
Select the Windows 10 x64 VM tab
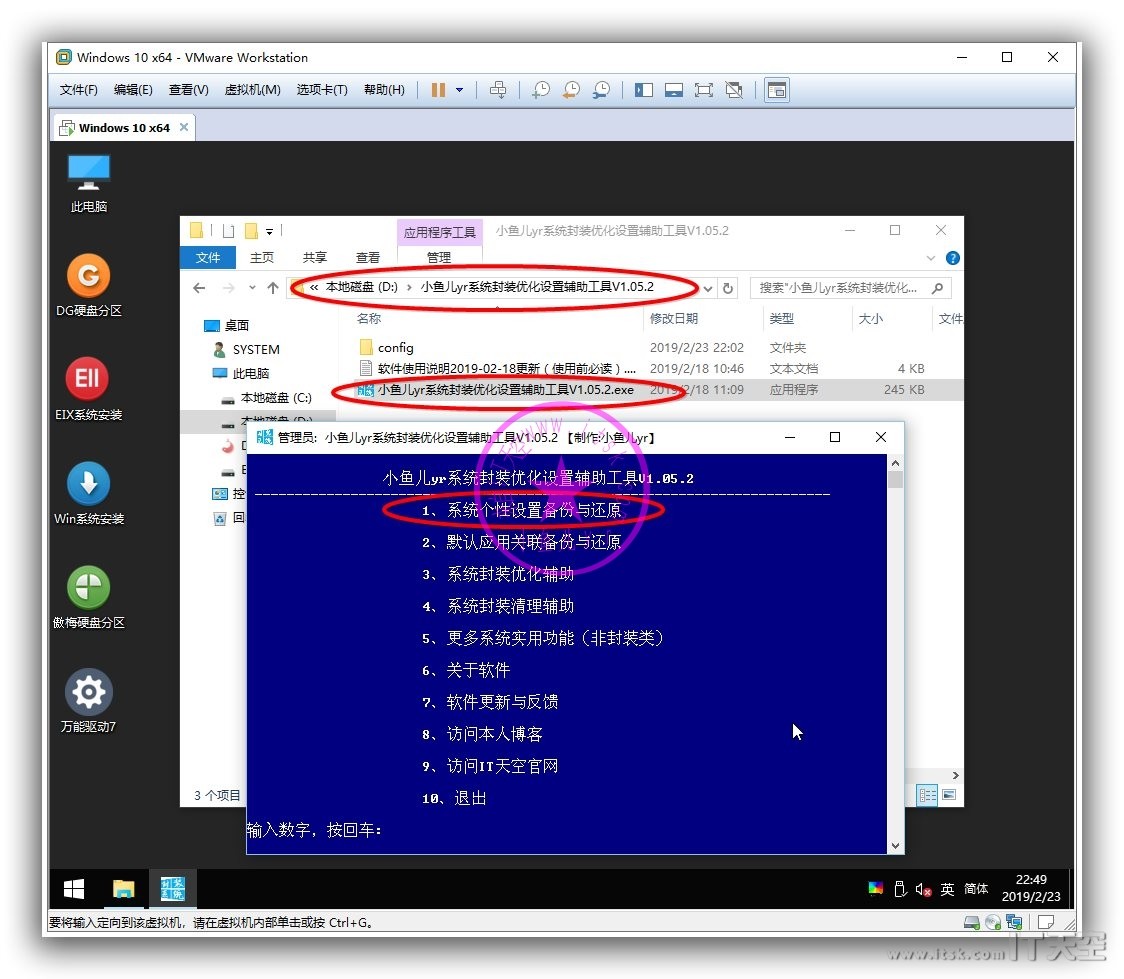point(124,128)
